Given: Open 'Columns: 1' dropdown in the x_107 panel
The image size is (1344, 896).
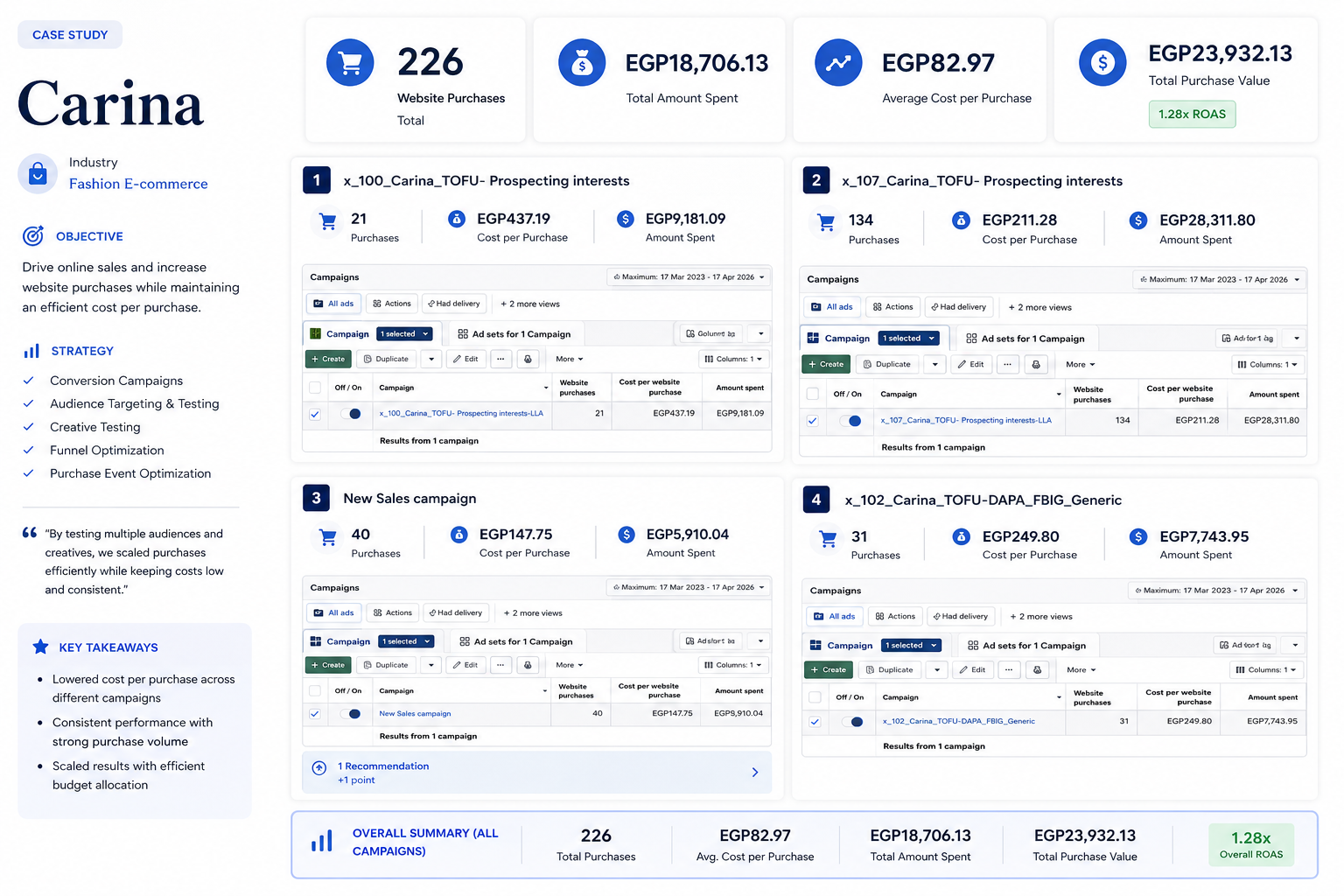Looking at the screenshot, I should 1268,364.
